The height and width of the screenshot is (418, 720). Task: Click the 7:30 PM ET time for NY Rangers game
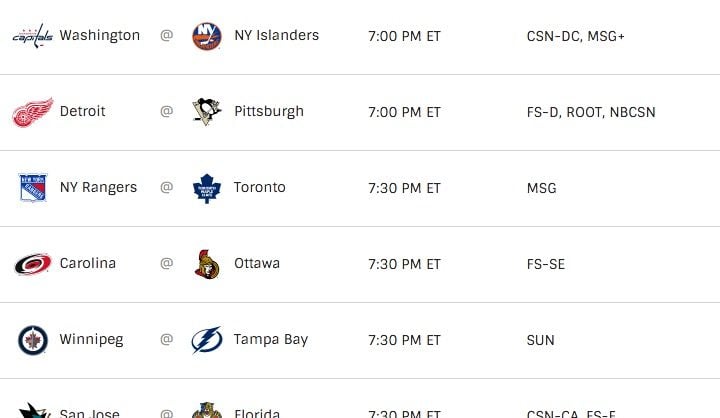(405, 188)
